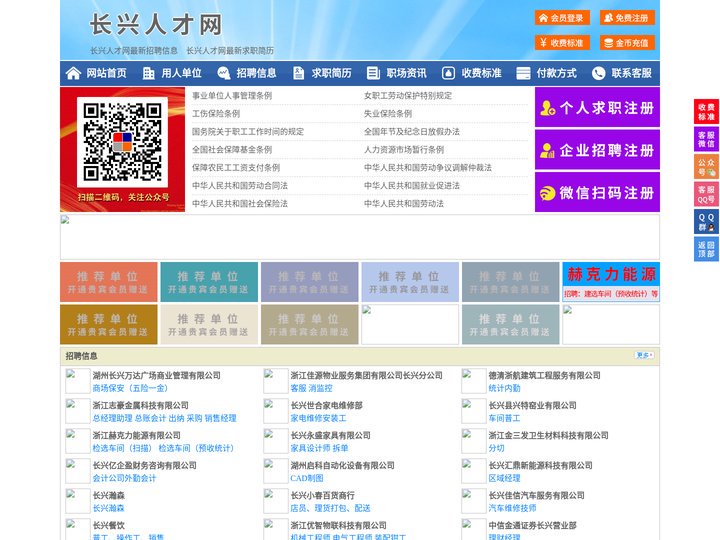Click company name 浙江赫克力能源有限公司

tap(137, 435)
